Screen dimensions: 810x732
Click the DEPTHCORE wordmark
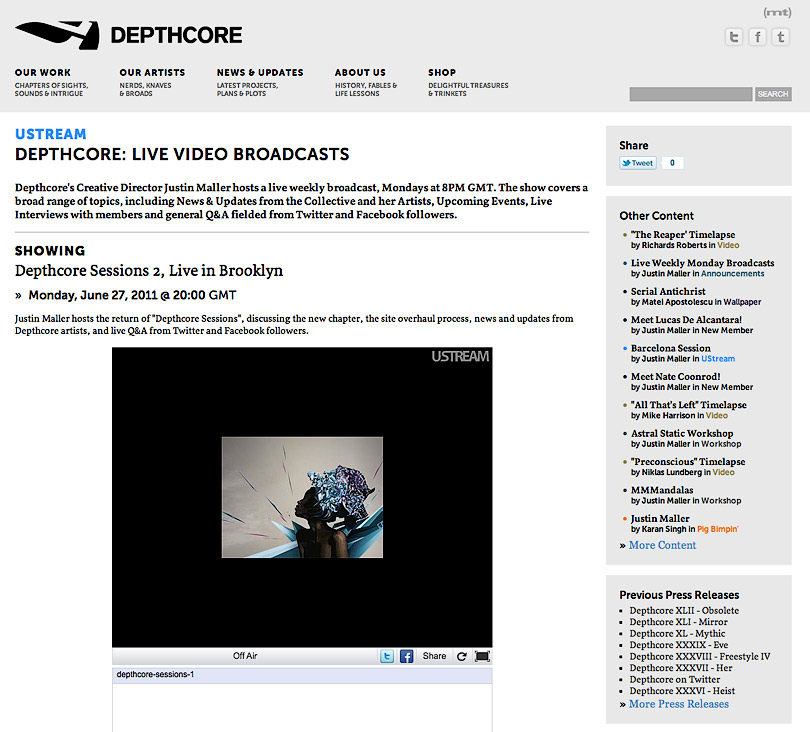[x=176, y=35]
